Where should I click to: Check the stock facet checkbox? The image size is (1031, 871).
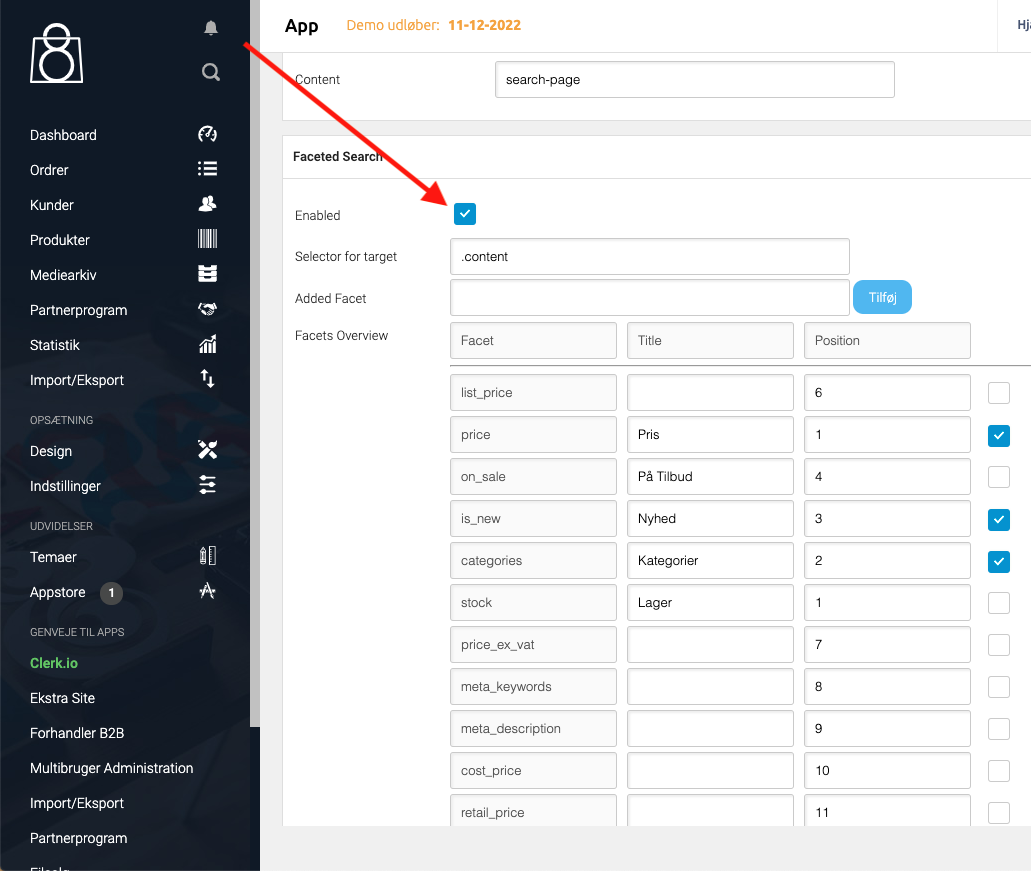point(998,603)
